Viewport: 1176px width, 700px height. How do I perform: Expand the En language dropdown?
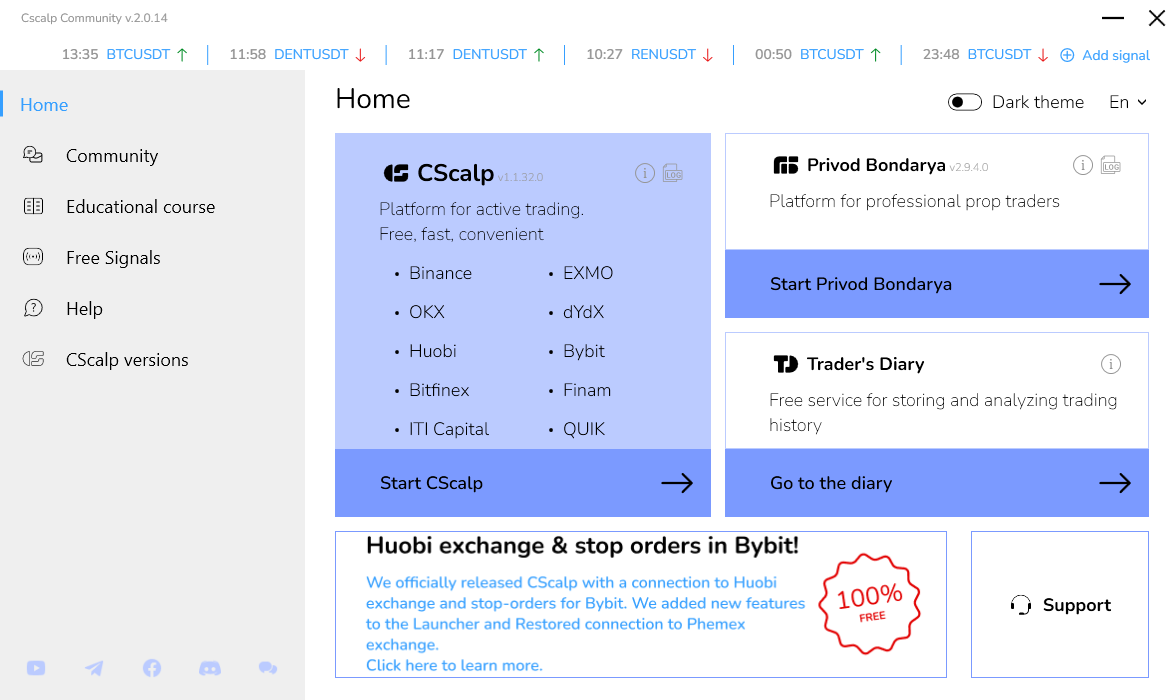click(x=1127, y=102)
